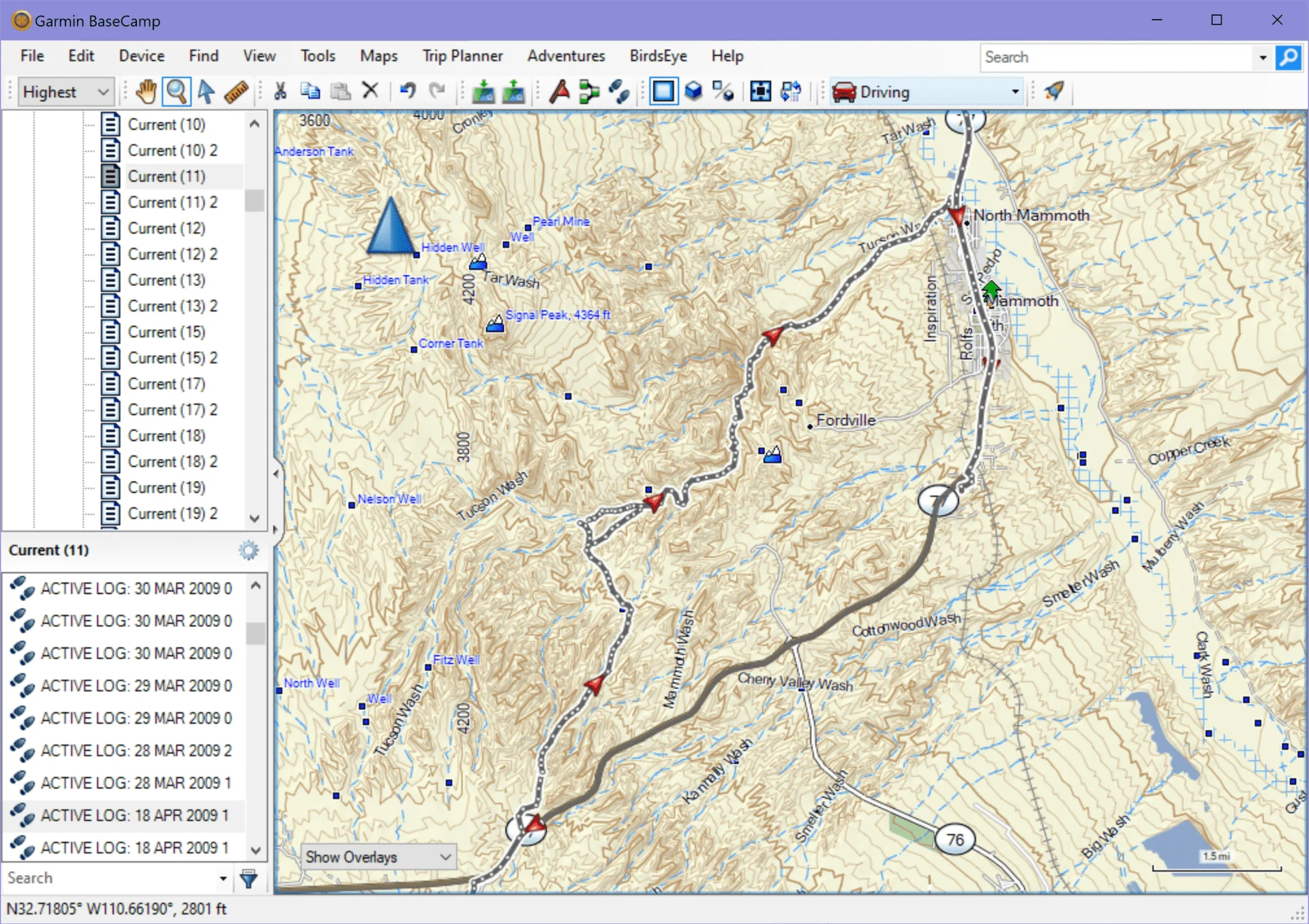Click the track list scrollbar up arrow
1309x924 pixels.
click(x=256, y=585)
